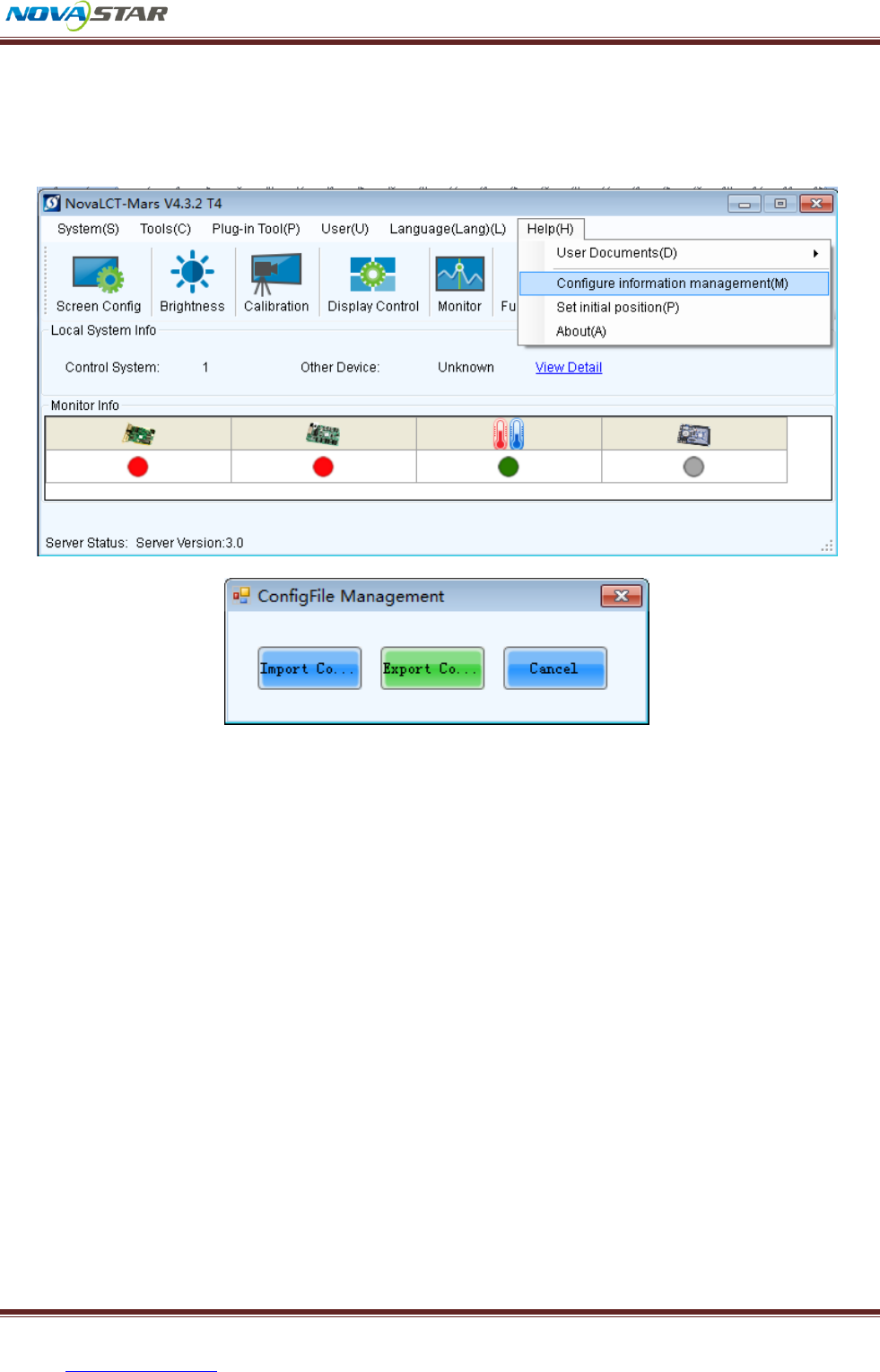
Task: Click red status light under receiving card
Action: 323,467
